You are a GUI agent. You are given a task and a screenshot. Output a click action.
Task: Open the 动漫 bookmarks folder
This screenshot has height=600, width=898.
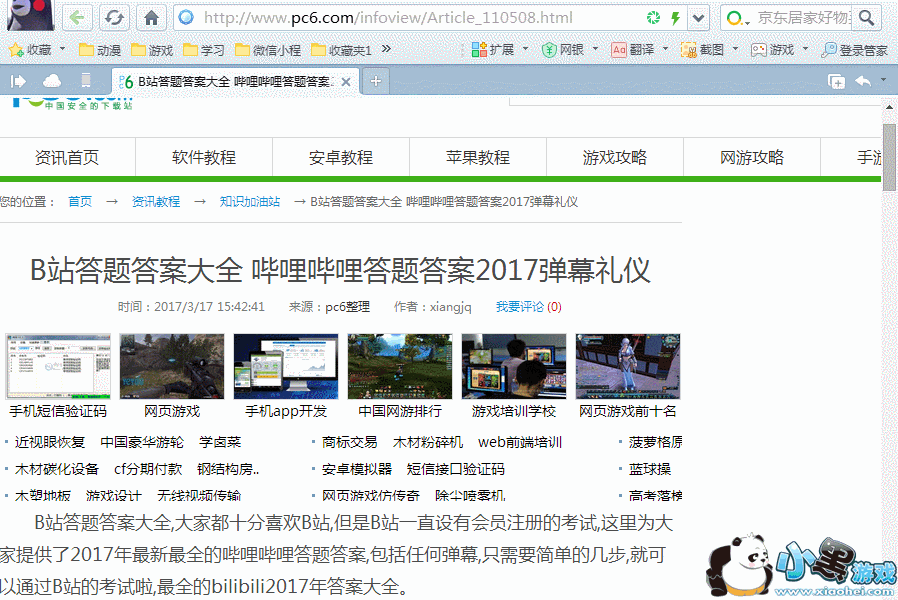[x=99, y=49]
